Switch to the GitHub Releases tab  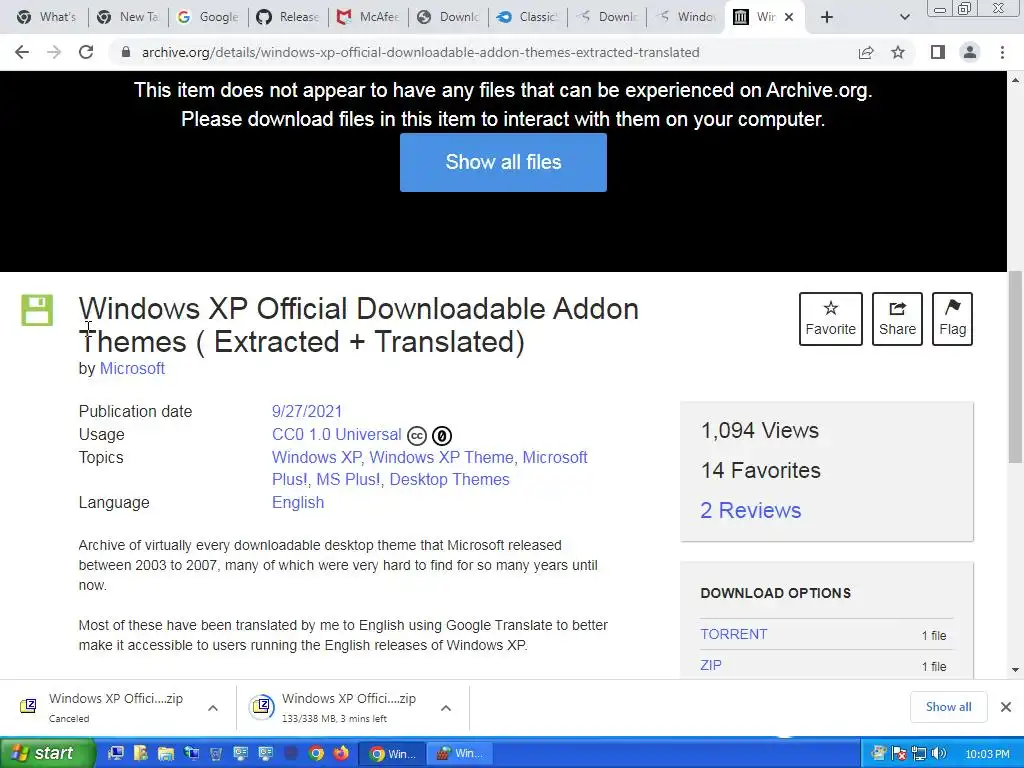(288, 17)
